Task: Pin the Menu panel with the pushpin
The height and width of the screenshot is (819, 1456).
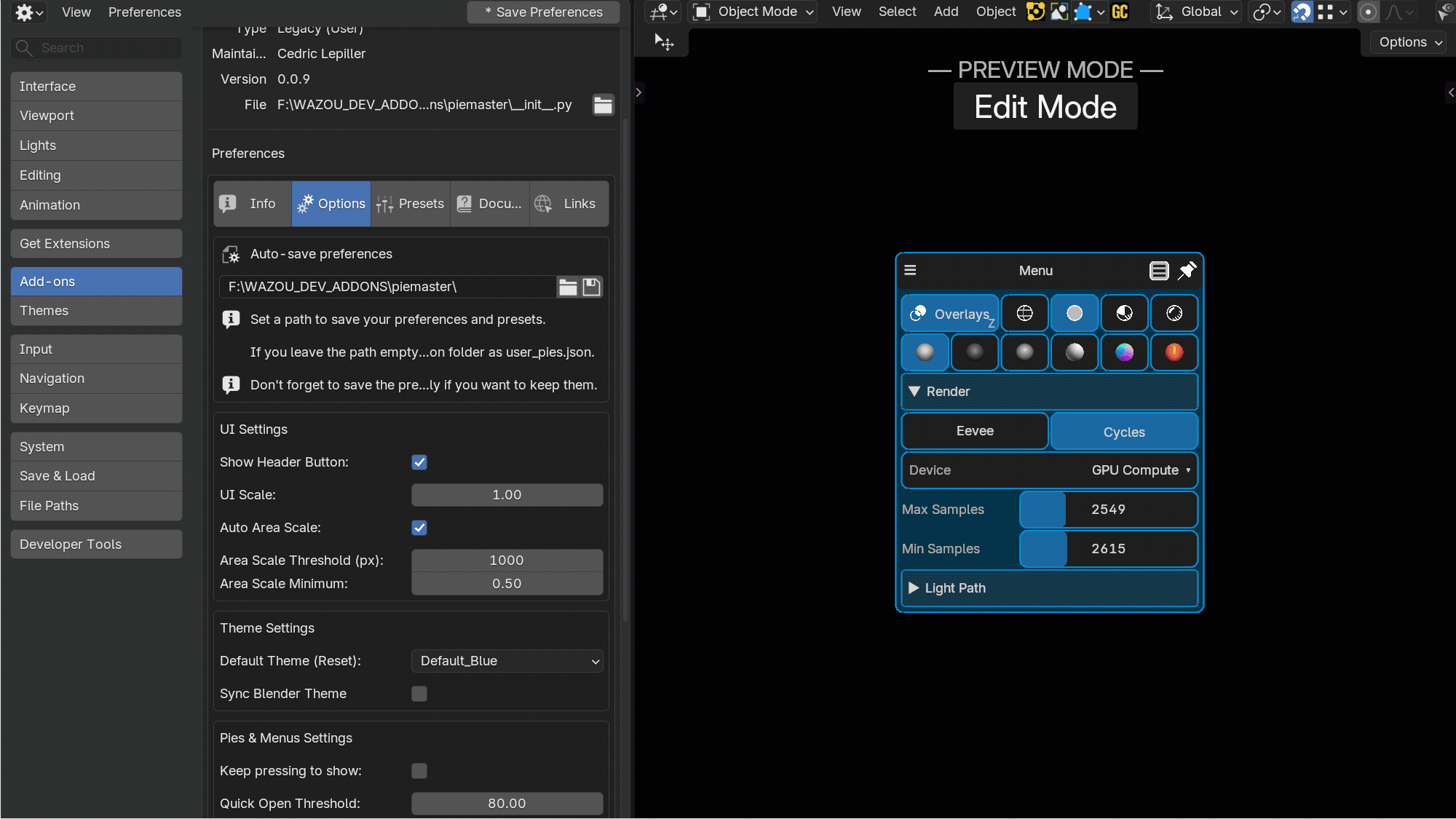Action: click(x=1187, y=271)
